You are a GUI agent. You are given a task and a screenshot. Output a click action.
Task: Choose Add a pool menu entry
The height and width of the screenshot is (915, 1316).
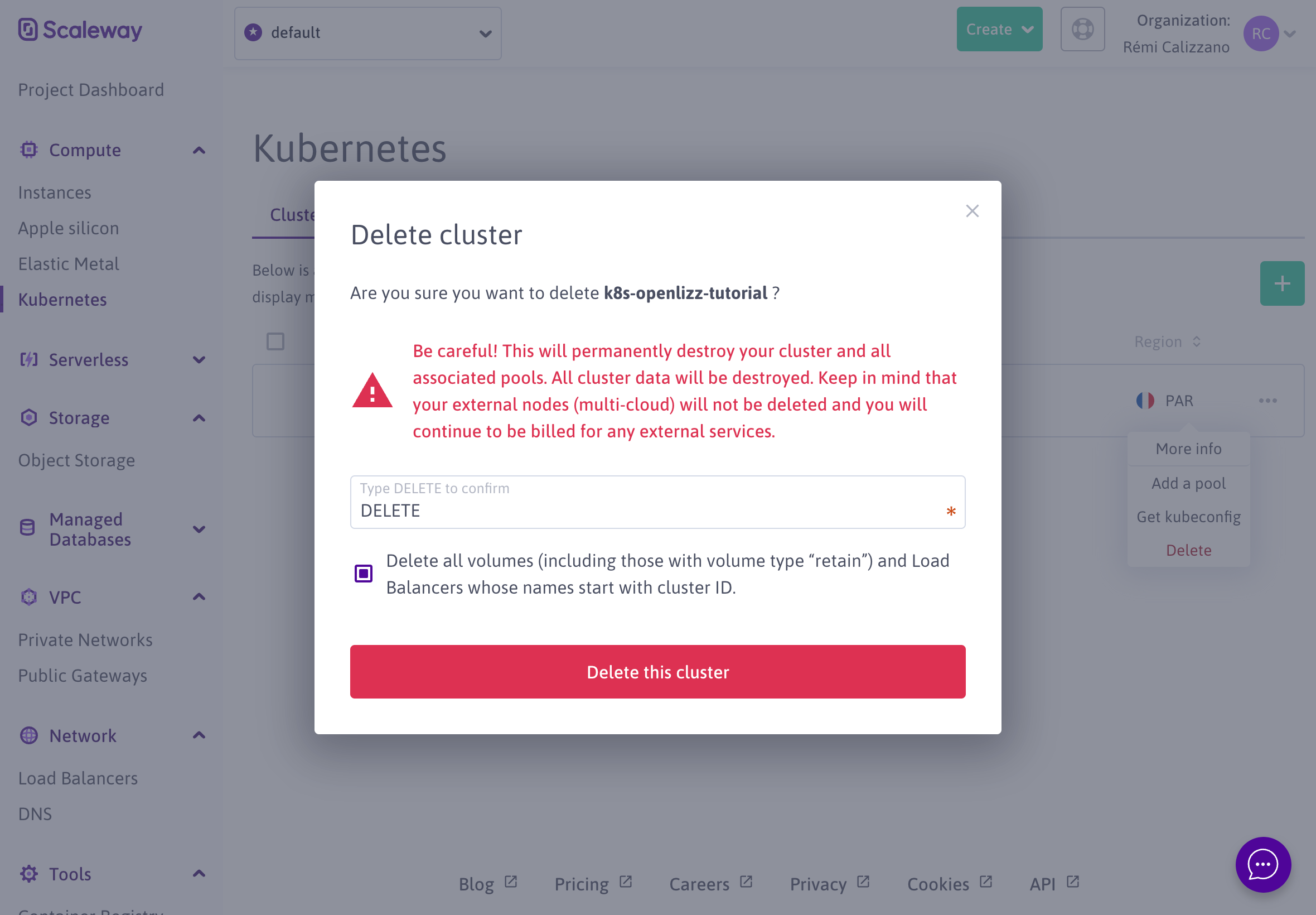click(x=1188, y=483)
